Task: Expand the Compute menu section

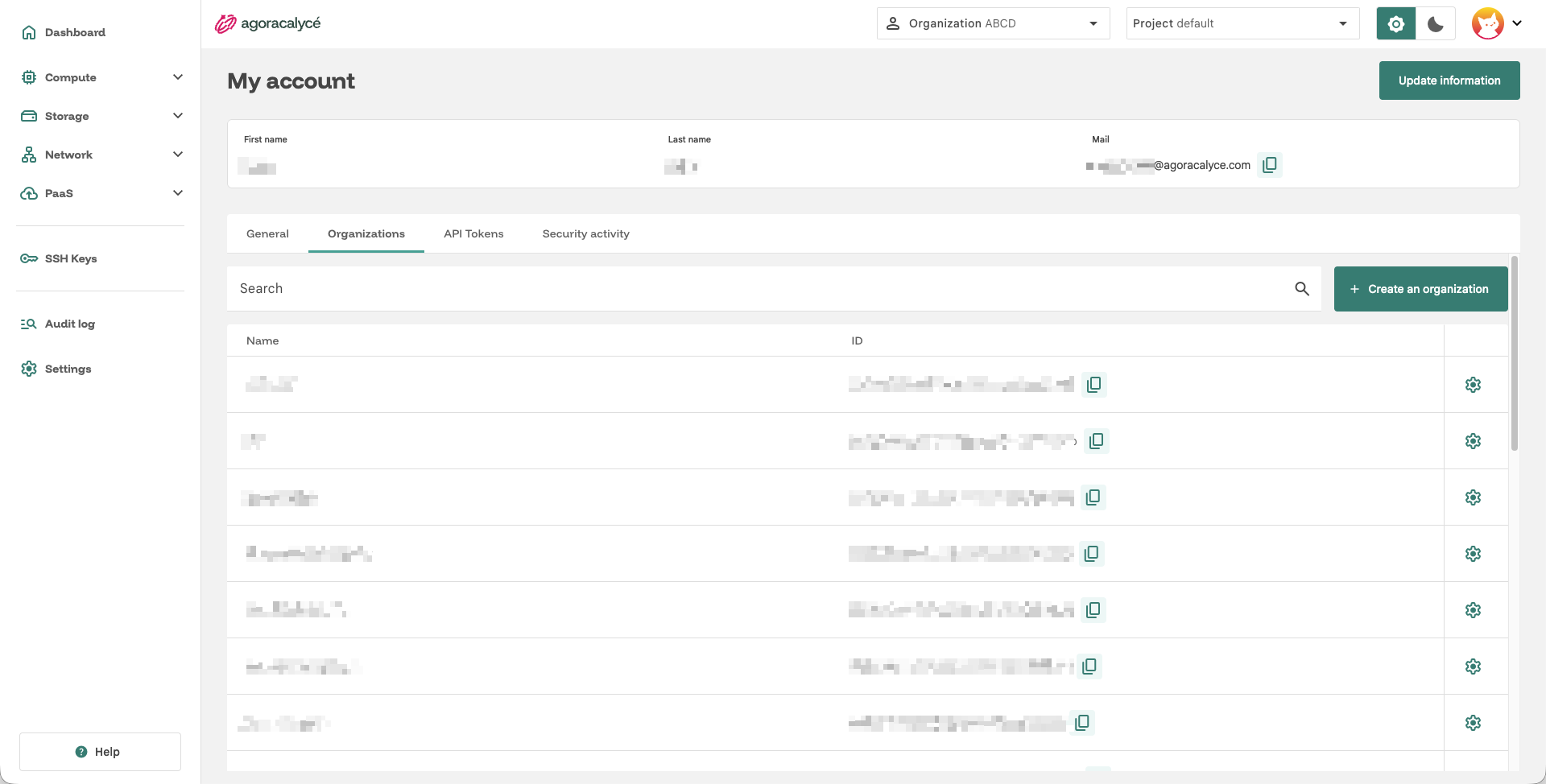Action: coord(101,77)
